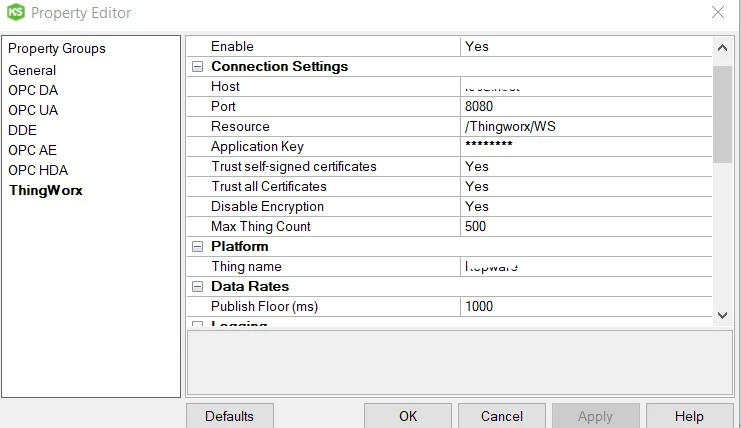
Task: Edit the Thing name value field
Action: point(586,266)
